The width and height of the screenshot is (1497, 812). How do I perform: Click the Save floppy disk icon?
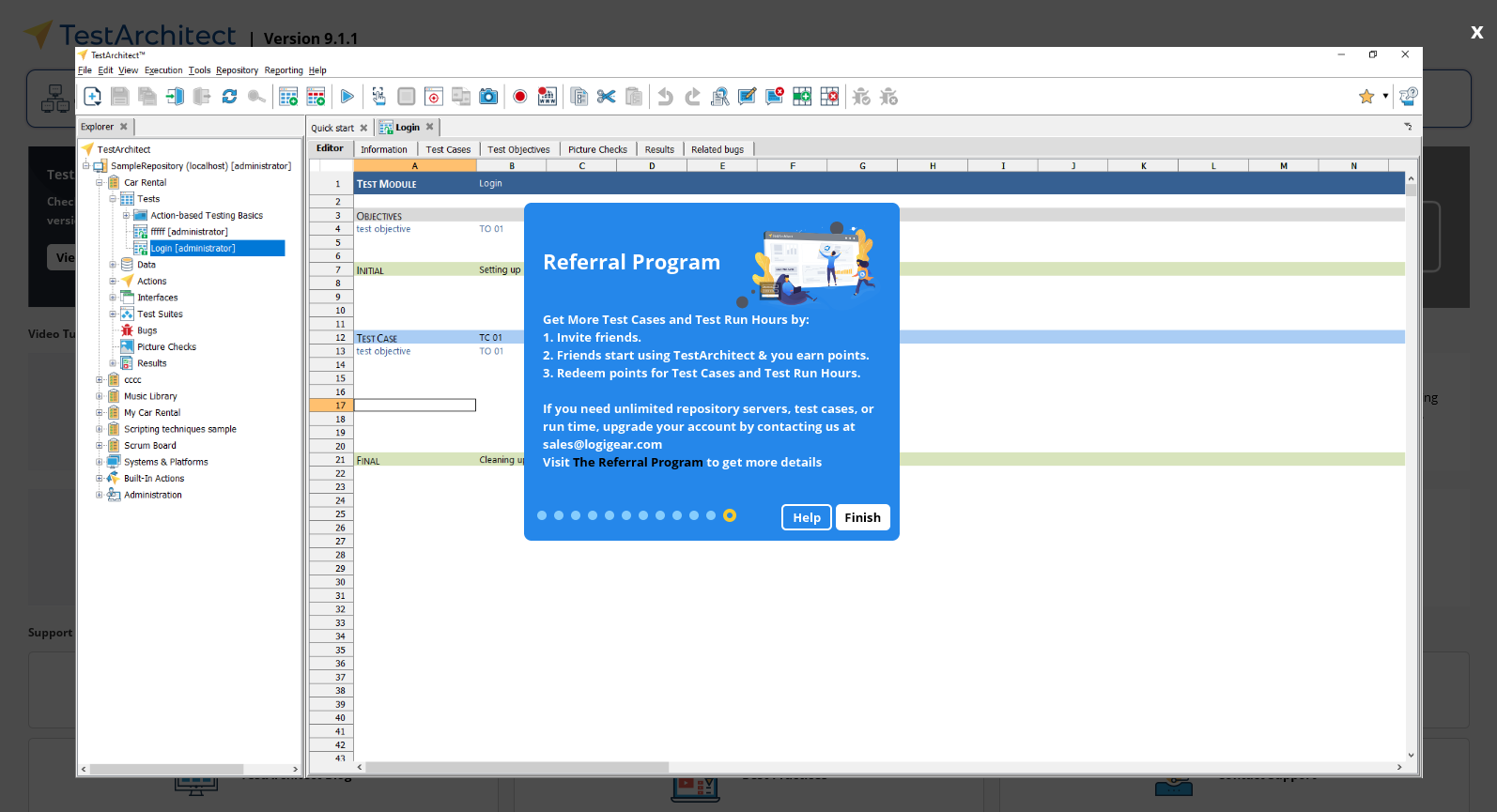click(119, 96)
